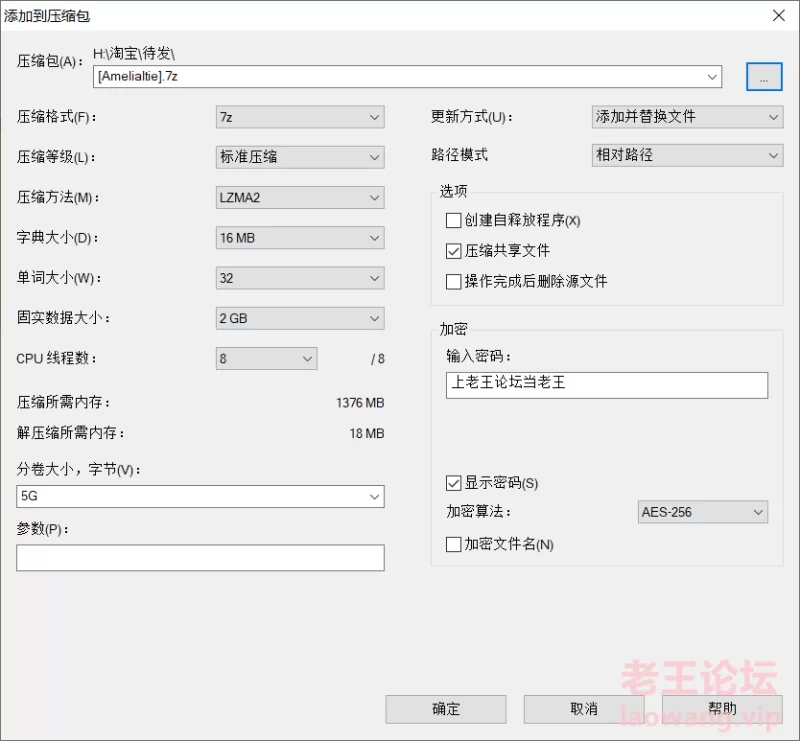The image size is (800, 741).
Task: Click the 确定 button
Action: (x=446, y=709)
